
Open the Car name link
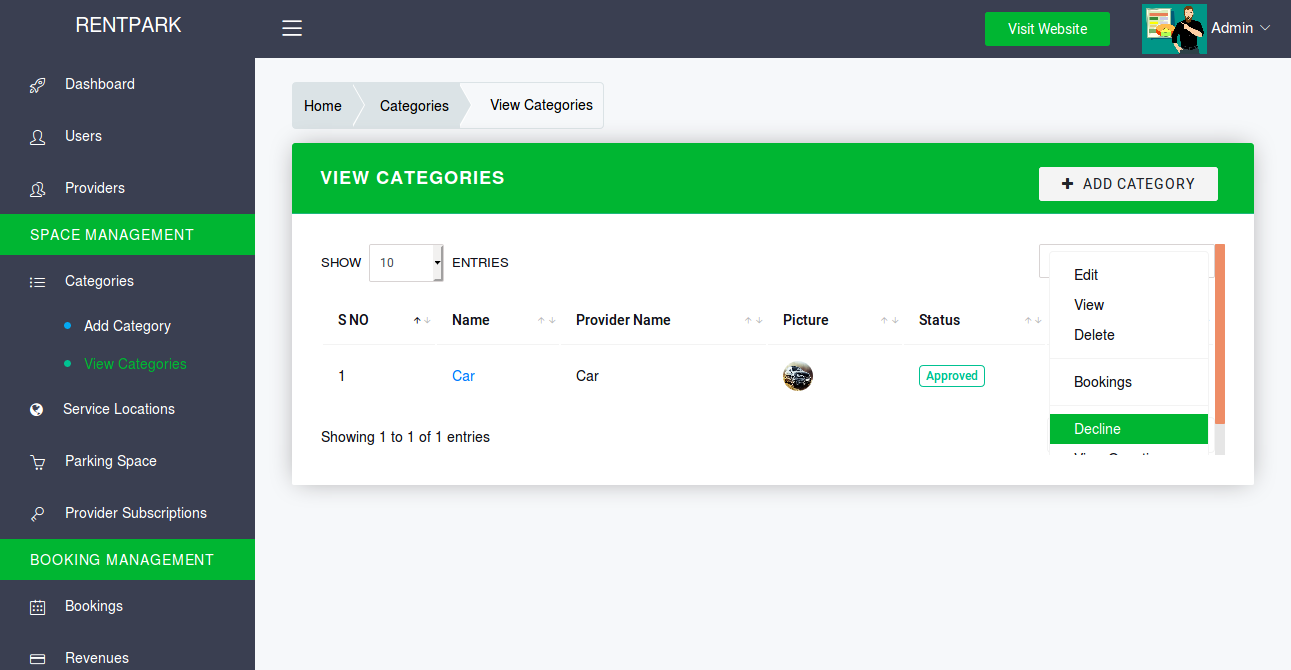[x=463, y=376]
